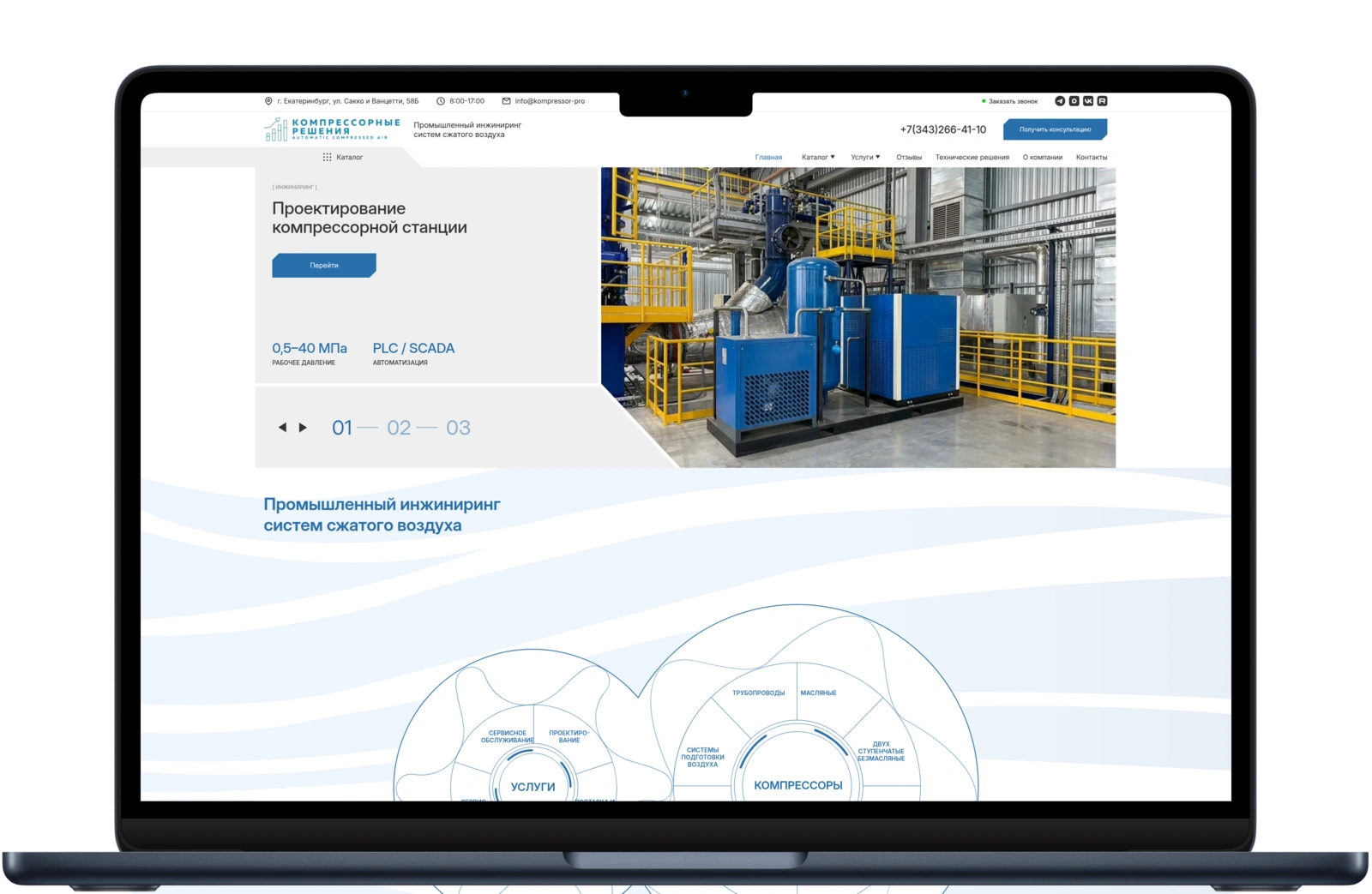Click the info@kompressor-pro email link
Image resolution: width=1372 pixels, height=894 pixels.
[x=550, y=101]
